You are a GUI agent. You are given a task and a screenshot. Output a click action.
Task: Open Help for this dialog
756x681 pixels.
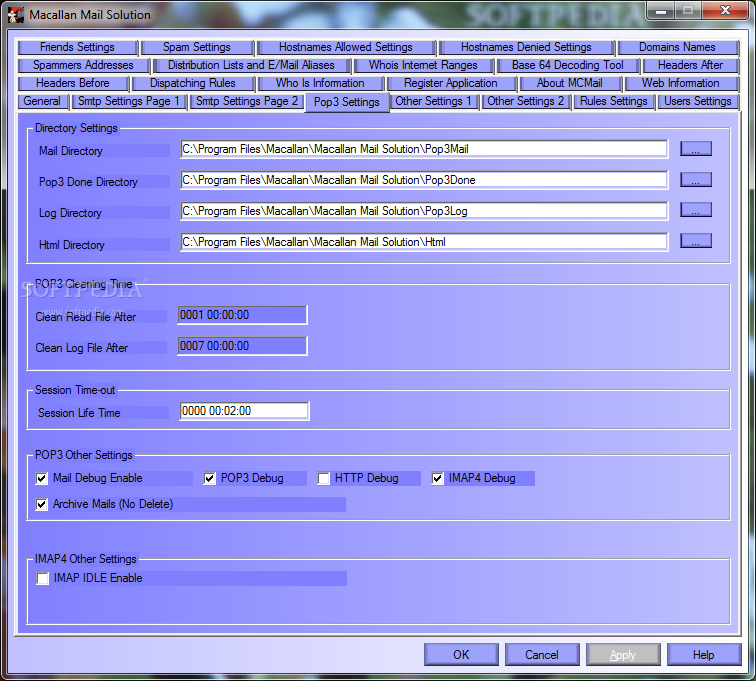704,654
